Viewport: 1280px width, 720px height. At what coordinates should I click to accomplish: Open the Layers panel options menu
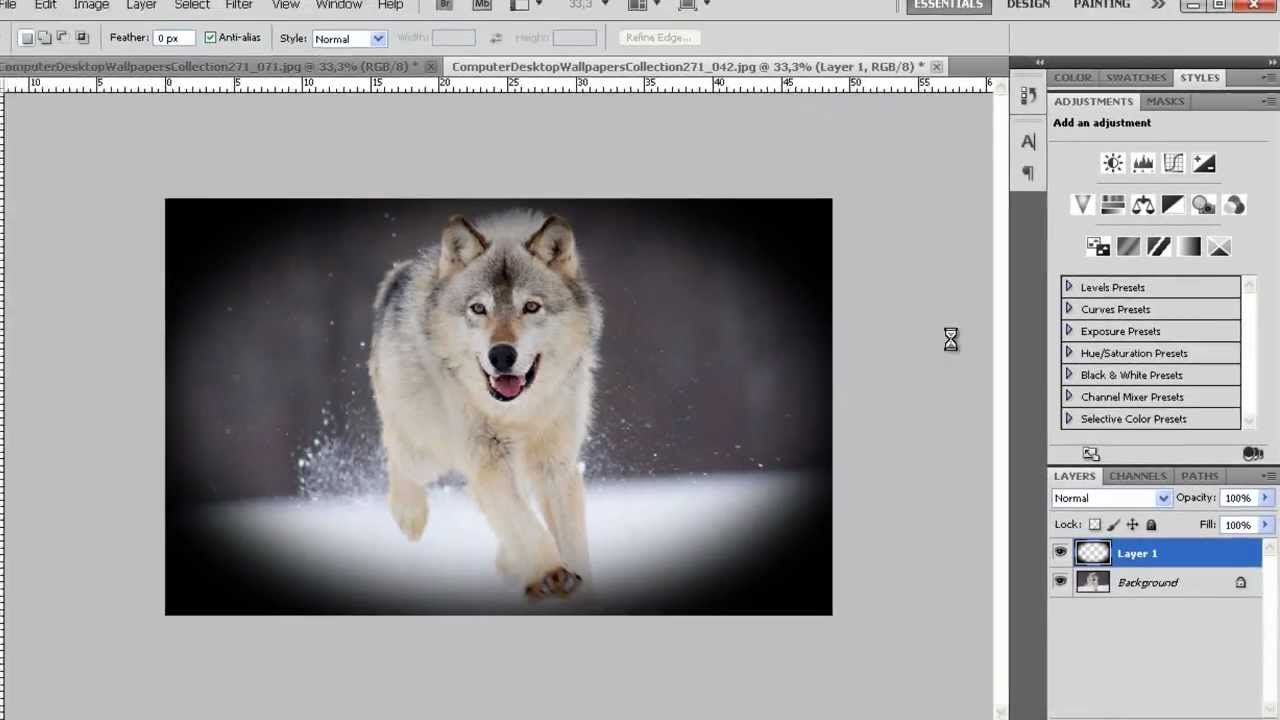coord(1269,476)
